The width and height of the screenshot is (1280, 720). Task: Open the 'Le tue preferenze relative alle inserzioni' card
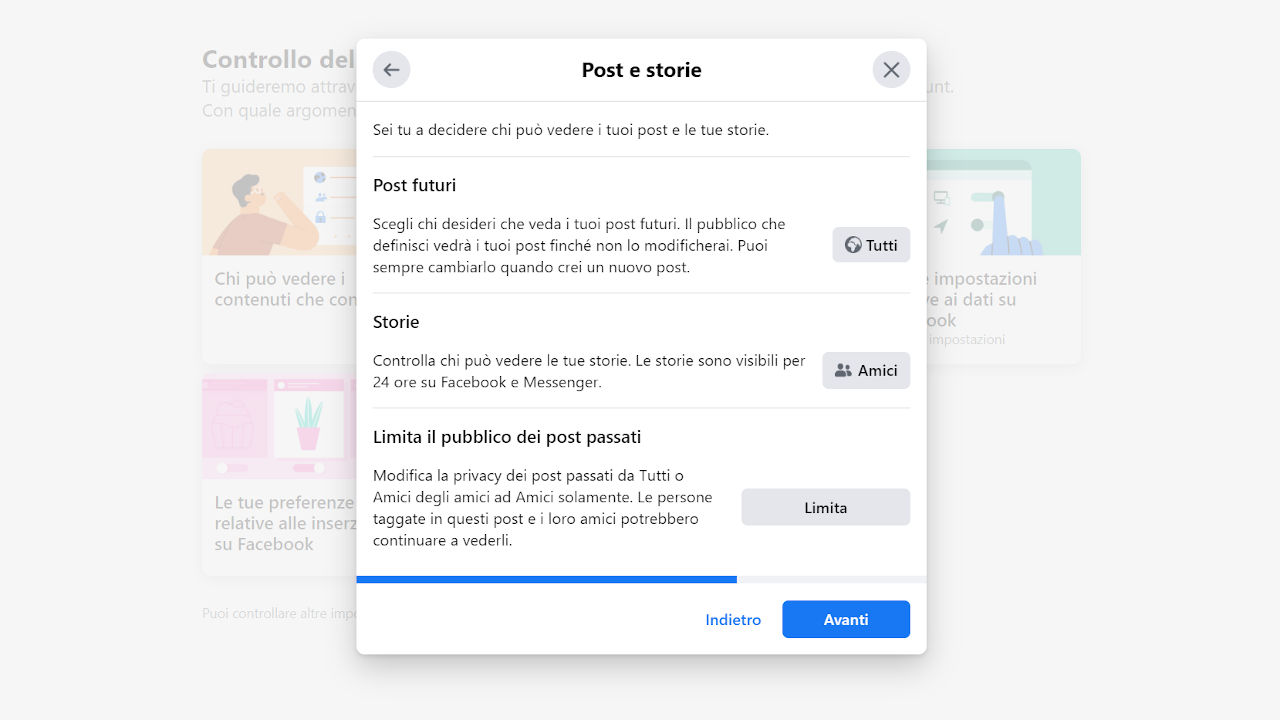(x=279, y=475)
